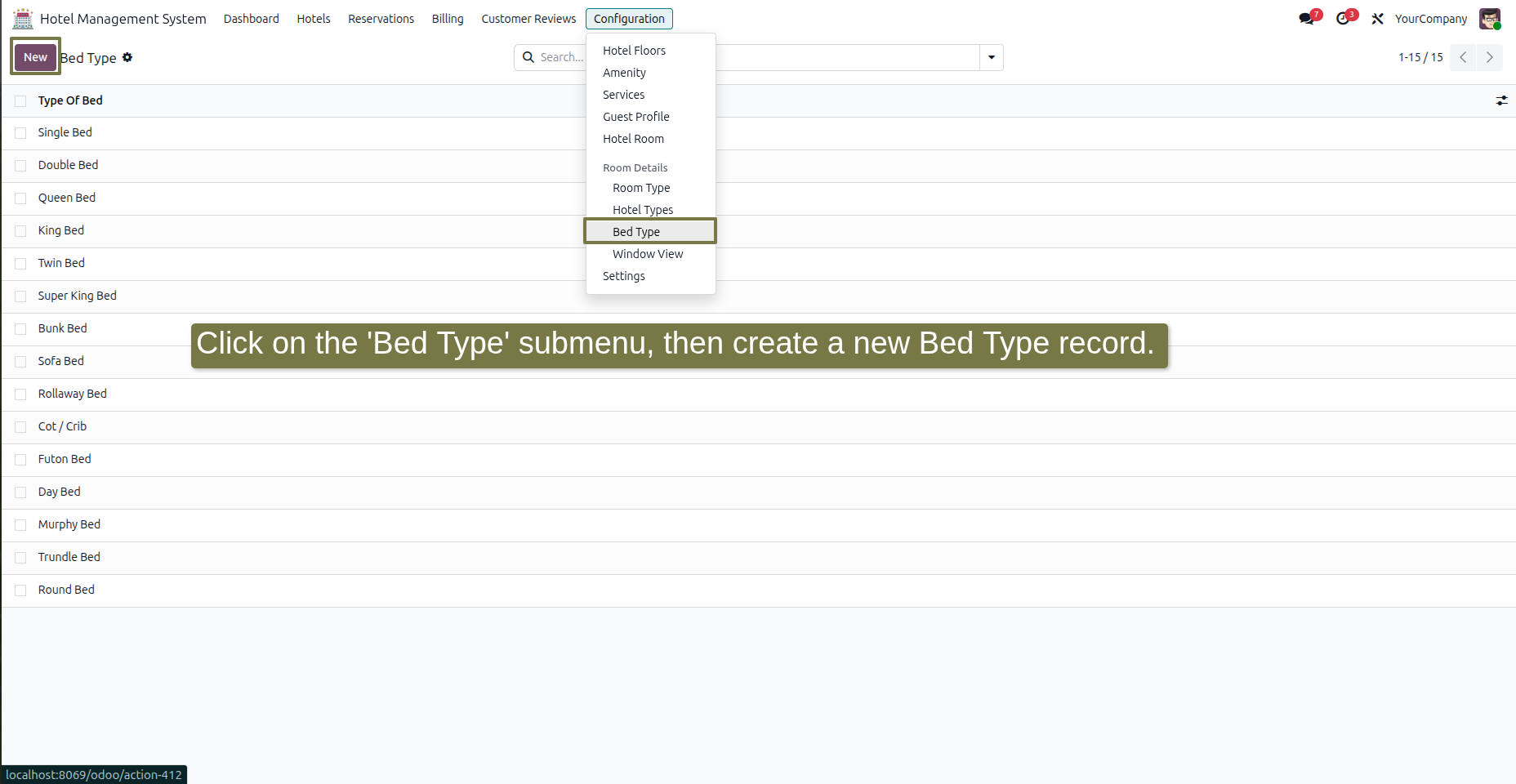Open the Billing section
The height and width of the screenshot is (784, 1516).
(x=448, y=19)
